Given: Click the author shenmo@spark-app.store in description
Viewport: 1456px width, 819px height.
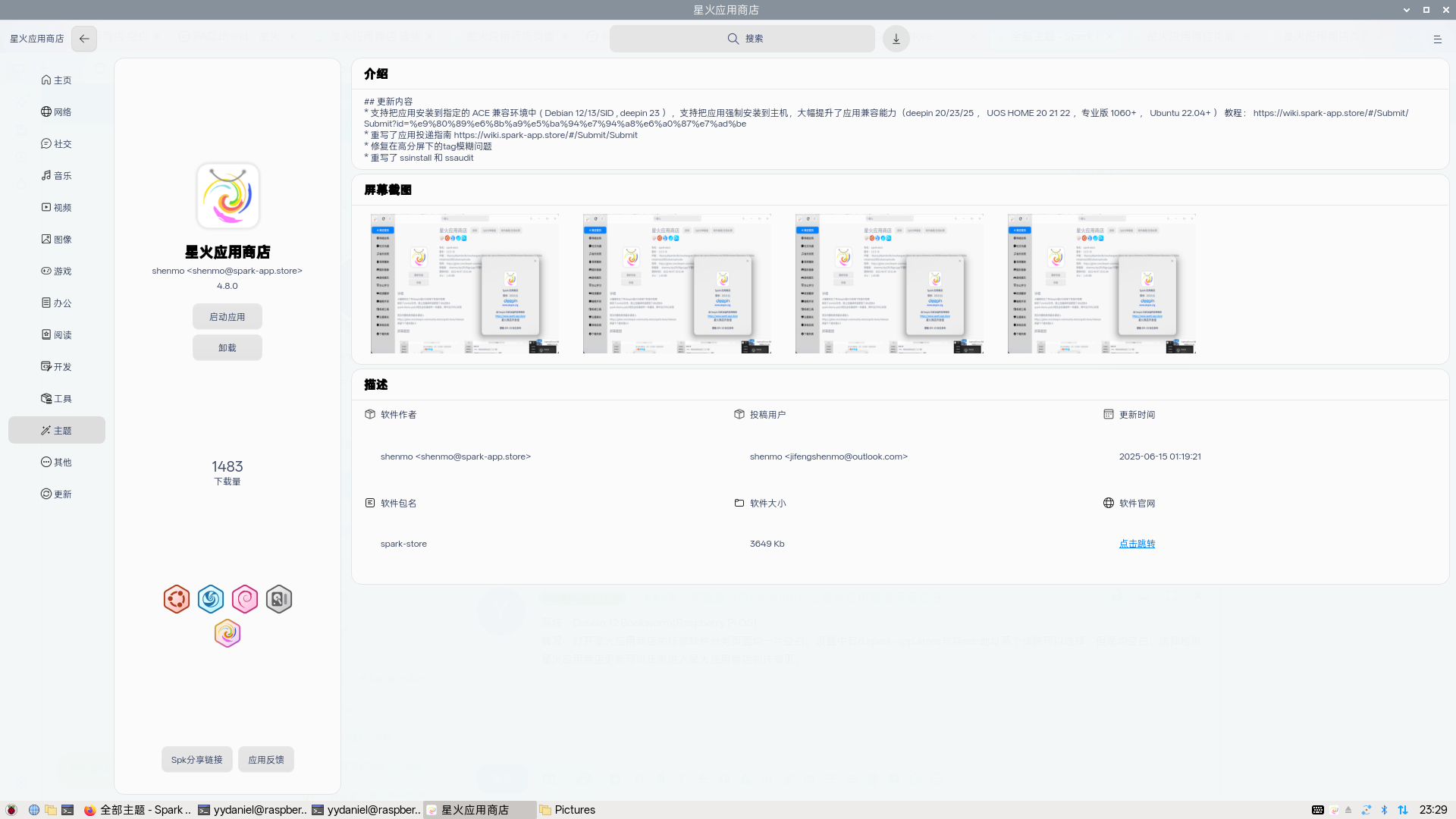Looking at the screenshot, I should 456,457.
